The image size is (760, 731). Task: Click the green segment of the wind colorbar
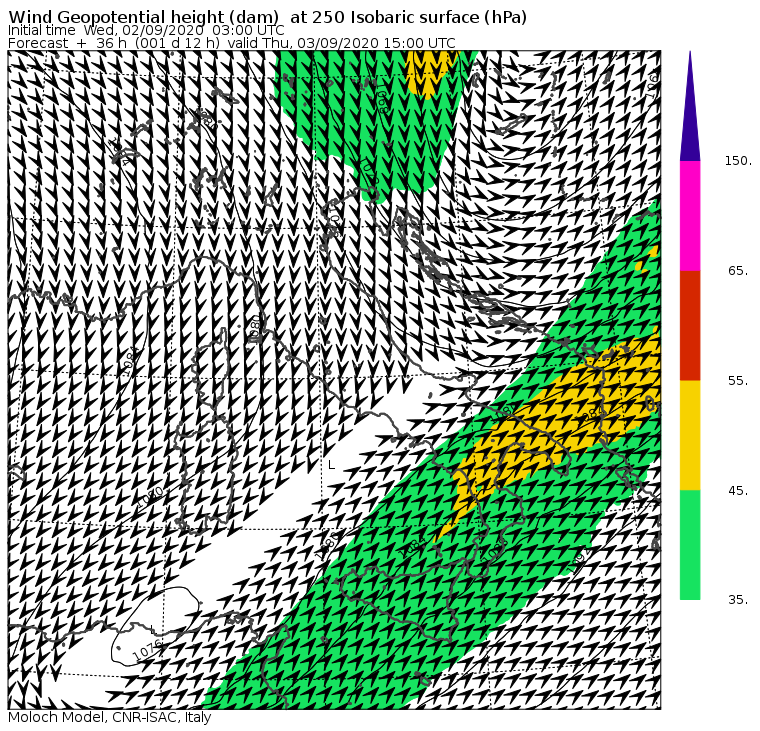(x=690, y=545)
